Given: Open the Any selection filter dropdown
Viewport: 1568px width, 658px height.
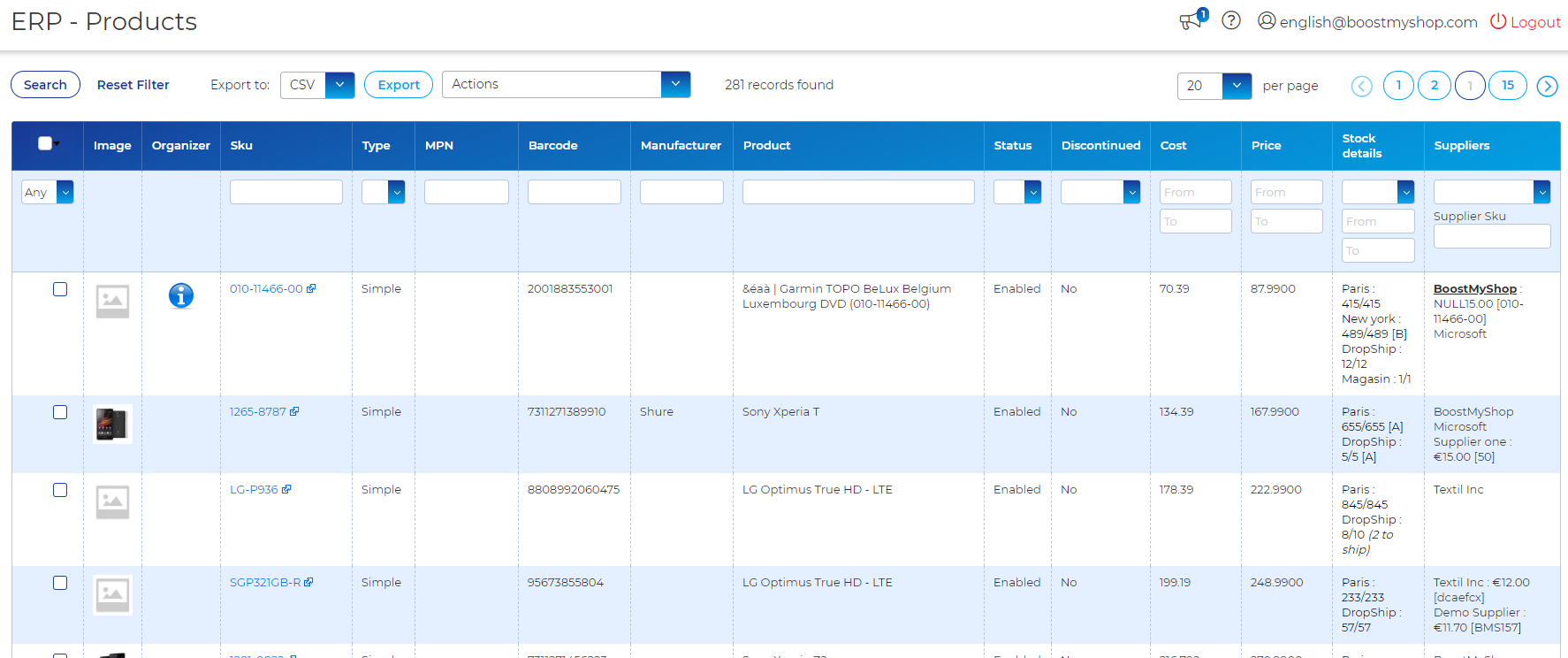Looking at the screenshot, I should pyautogui.click(x=48, y=192).
